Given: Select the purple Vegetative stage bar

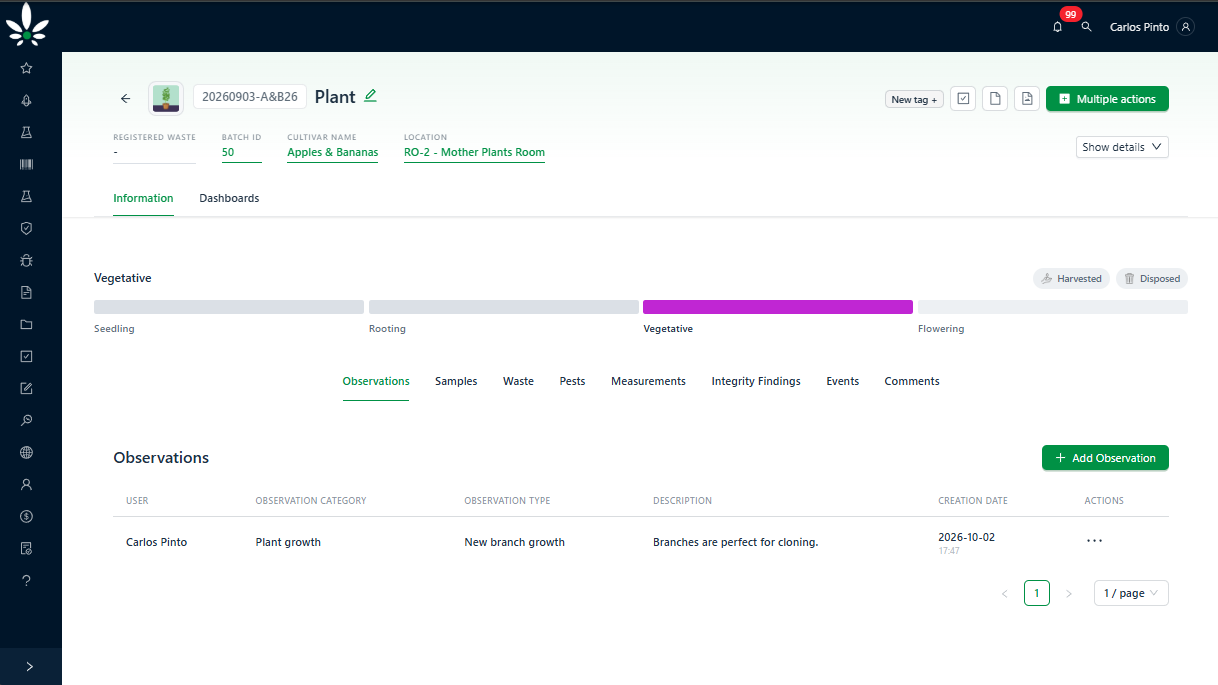Looking at the screenshot, I should (778, 307).
